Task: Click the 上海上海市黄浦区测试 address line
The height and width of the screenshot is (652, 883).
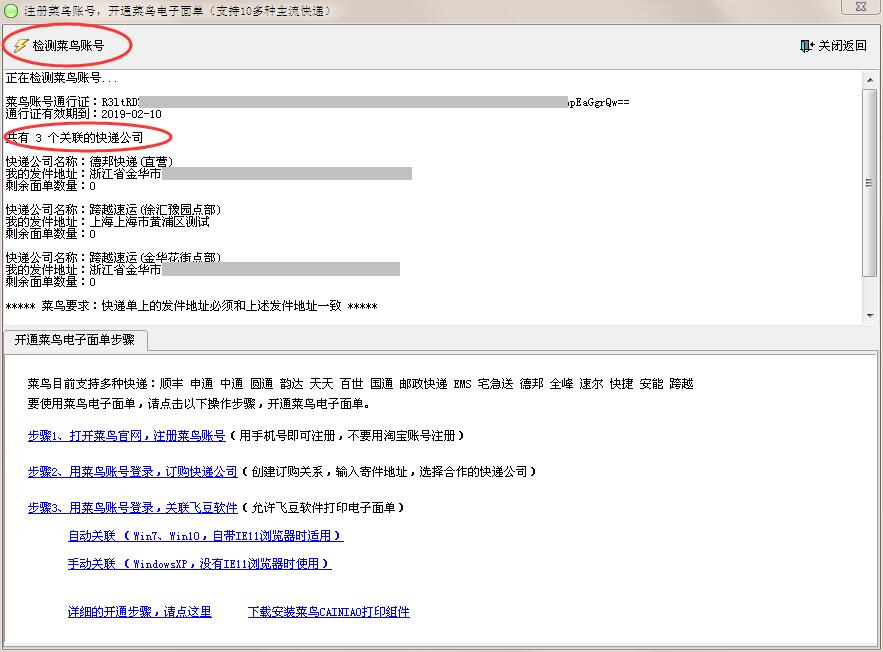Action: 108,222
